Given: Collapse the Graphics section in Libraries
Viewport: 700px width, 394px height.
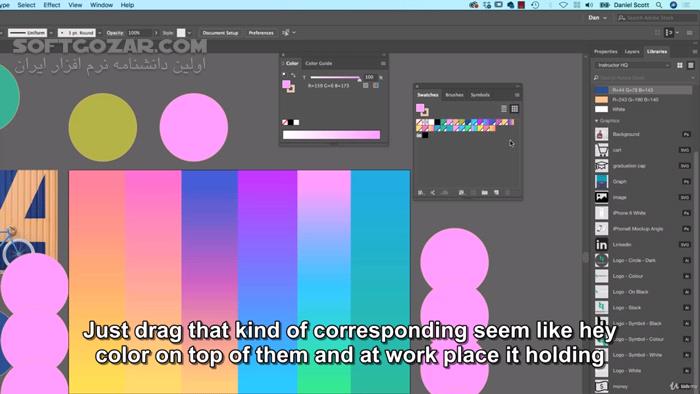Looking at the screenshot, I should (x=596, y=121).
